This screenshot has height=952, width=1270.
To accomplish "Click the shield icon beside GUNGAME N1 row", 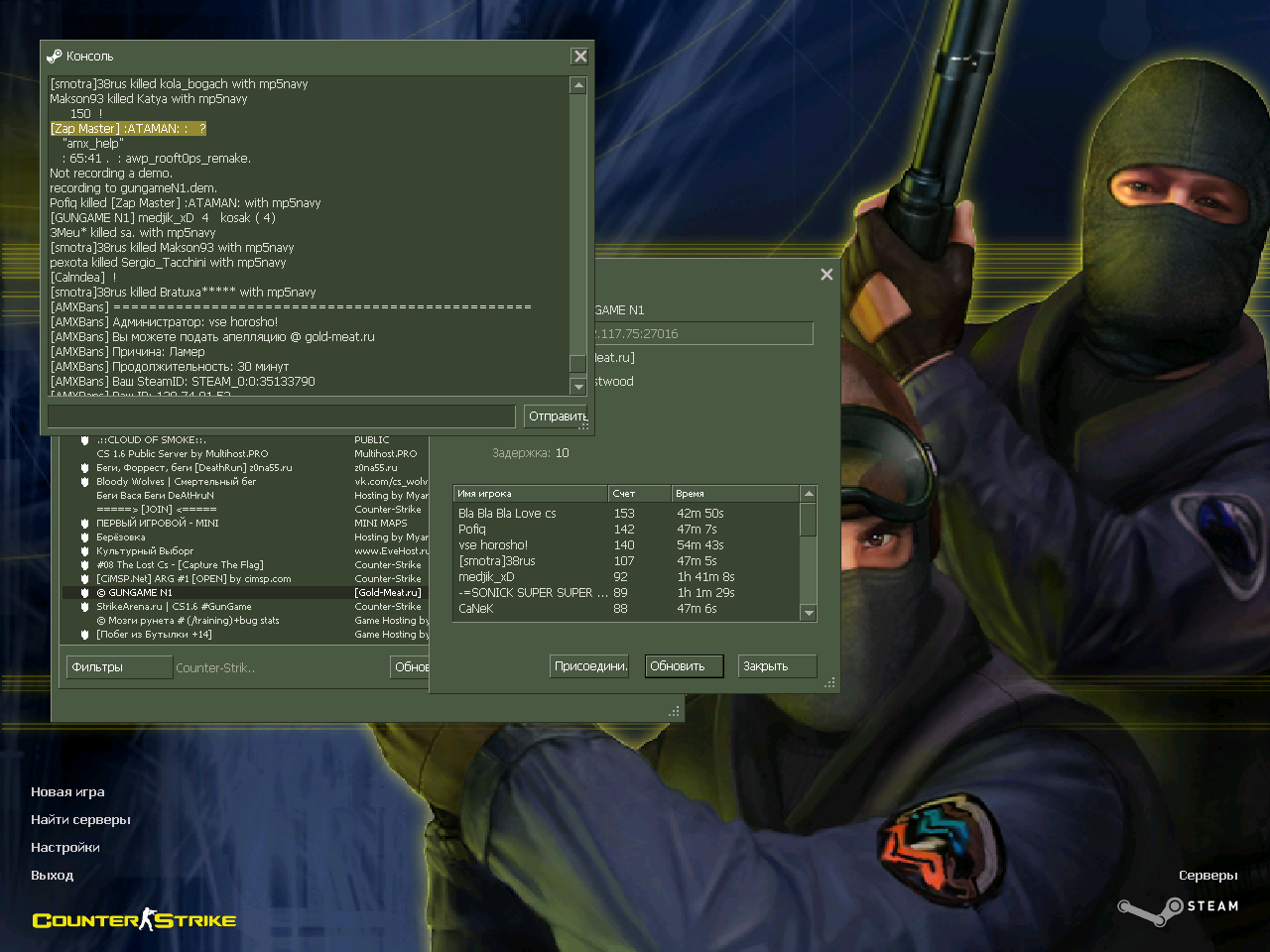I will (85, 593).
